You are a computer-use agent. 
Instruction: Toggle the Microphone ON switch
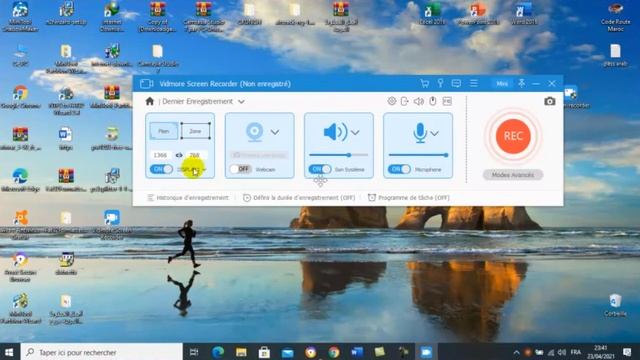point(399,169)
